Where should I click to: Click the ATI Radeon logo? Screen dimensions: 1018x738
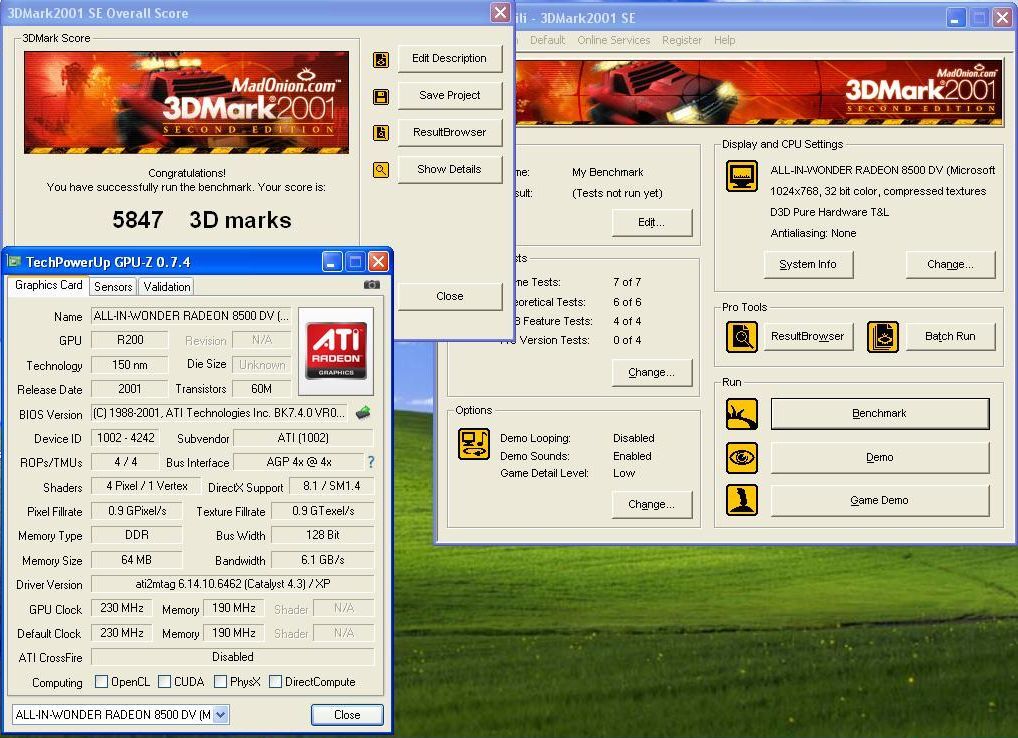pyautogui.click(x=336, y=351)
